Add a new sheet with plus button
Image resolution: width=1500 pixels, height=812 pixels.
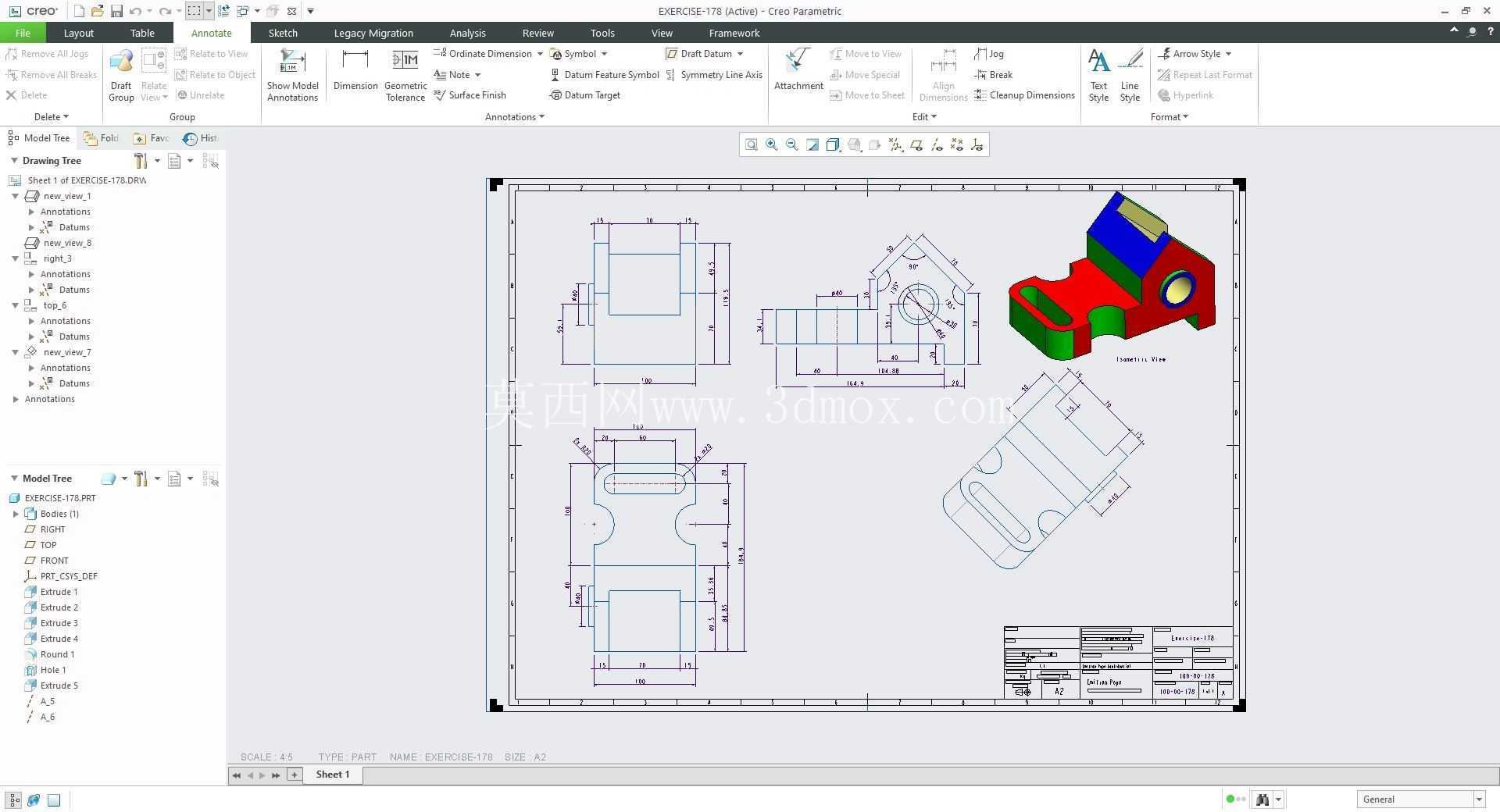(x=295, y=775)
